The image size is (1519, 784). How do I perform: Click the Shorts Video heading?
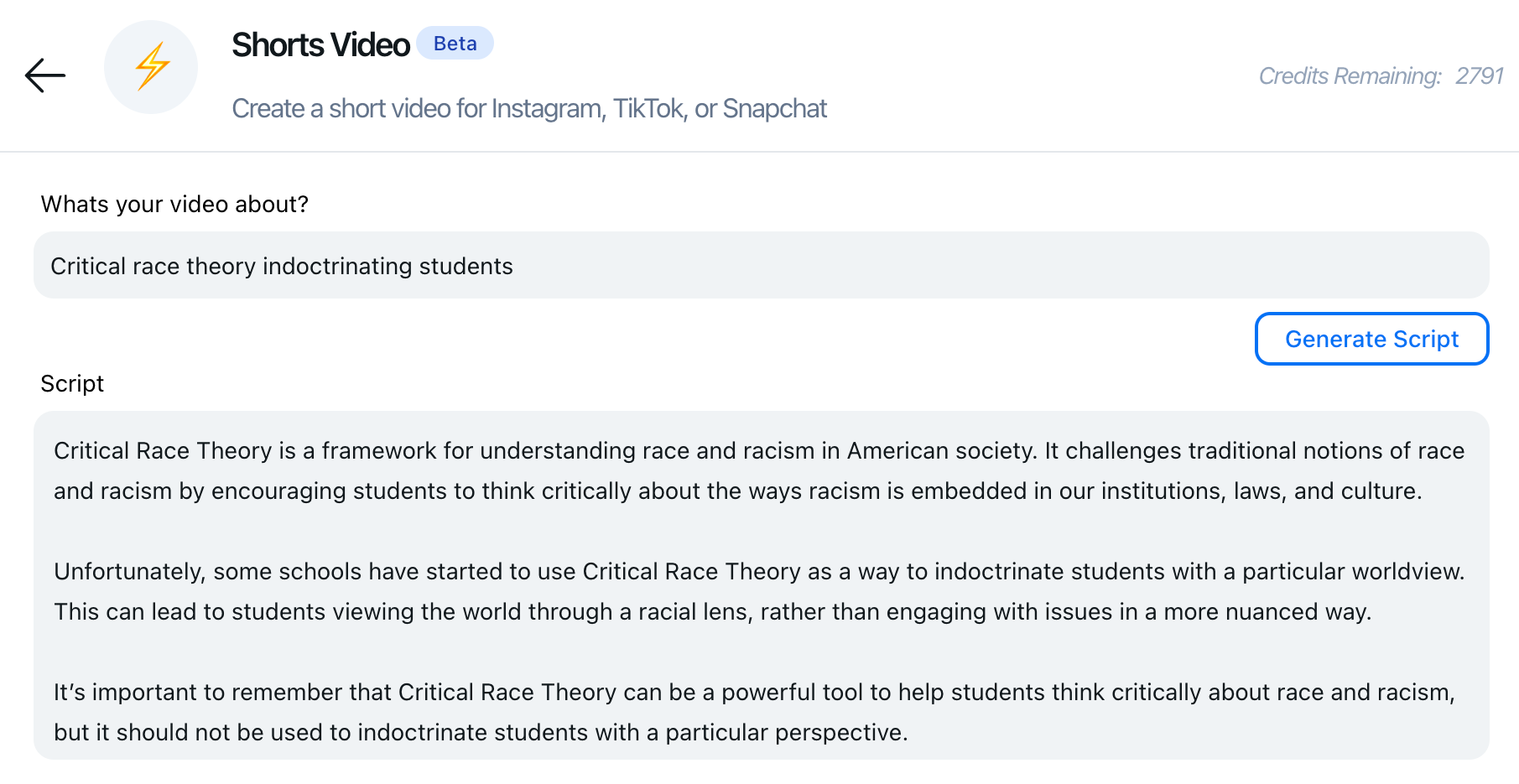coord(320,45)
